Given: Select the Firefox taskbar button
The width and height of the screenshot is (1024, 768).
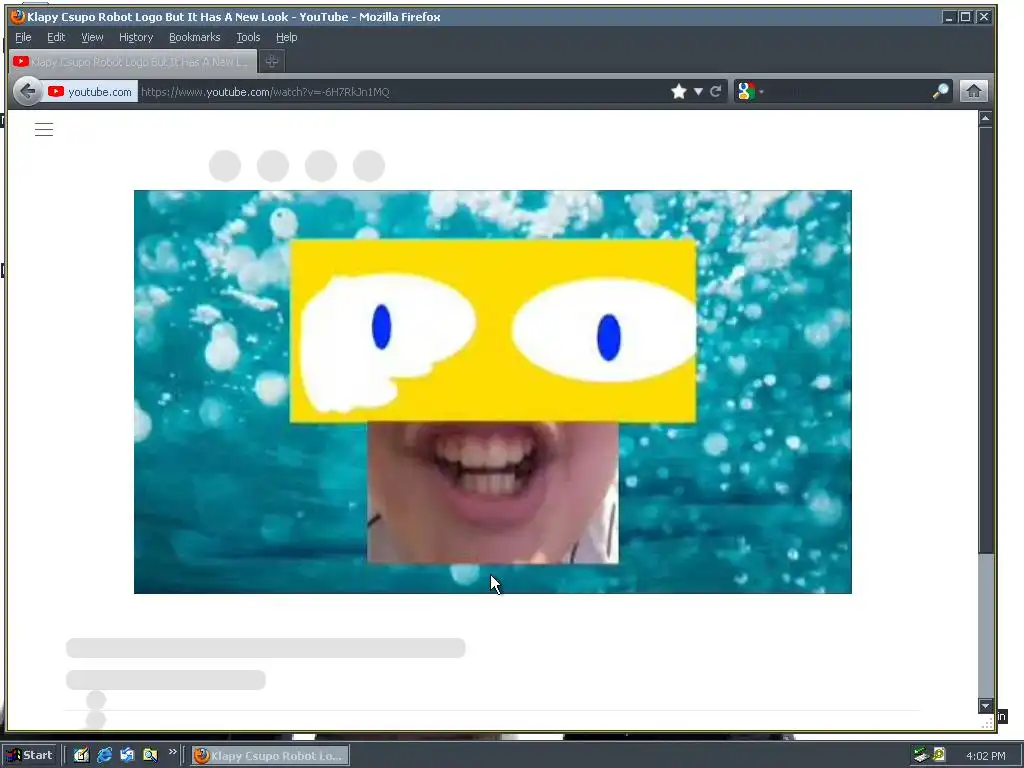Looking at the screenshot, I should coord(270,756).
